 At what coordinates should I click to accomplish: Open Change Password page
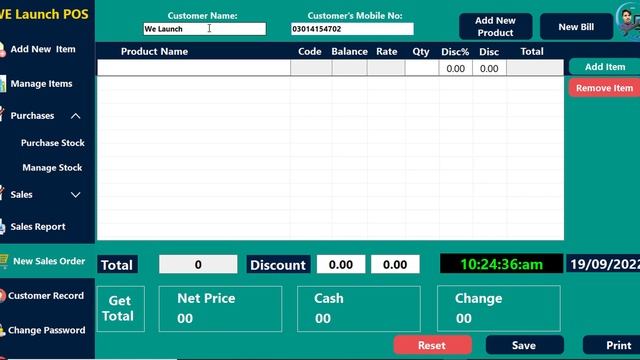47,330
